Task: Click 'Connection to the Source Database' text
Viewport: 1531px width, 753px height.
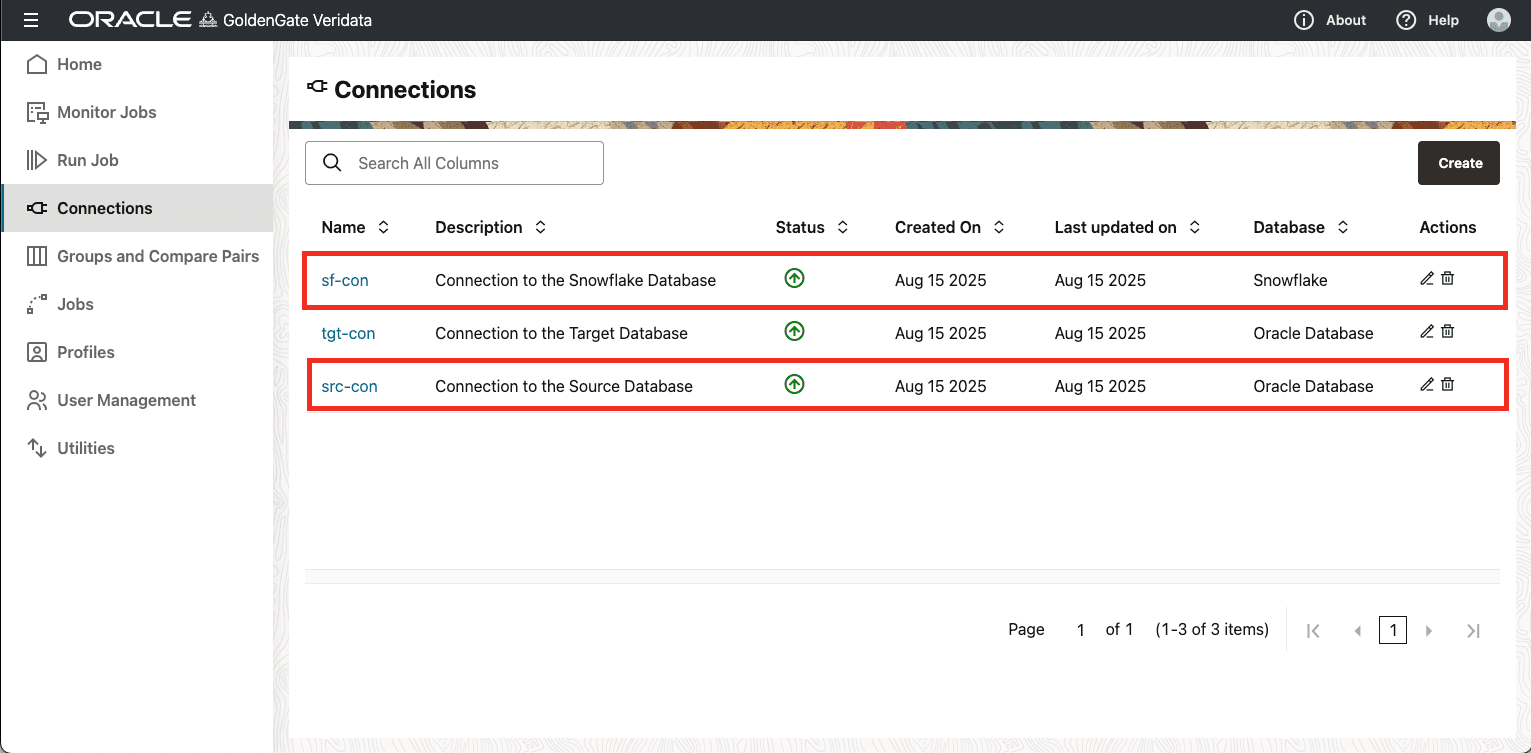Action: [564, 386]
